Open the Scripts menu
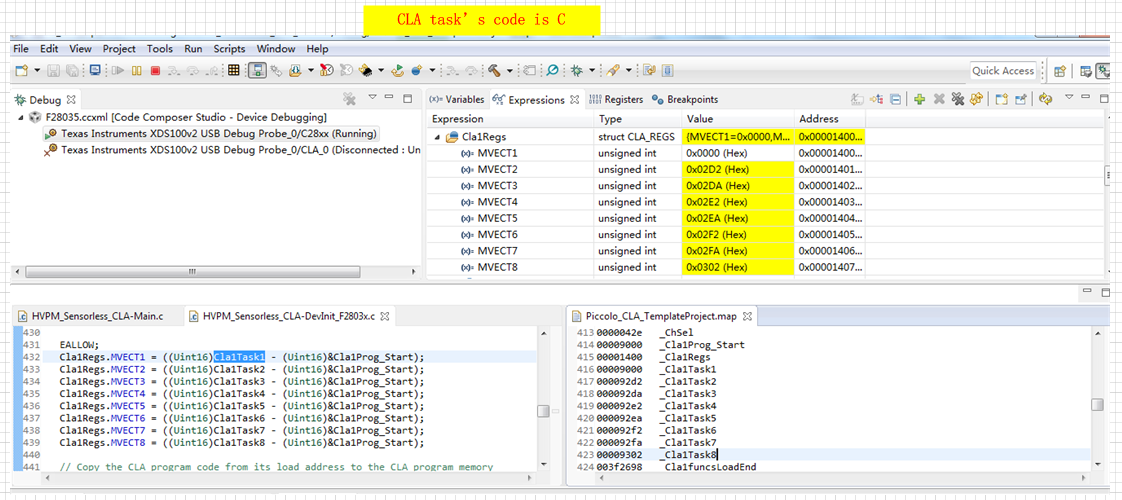This screenshot has width=1122, height=500. (x=229, y=49)
